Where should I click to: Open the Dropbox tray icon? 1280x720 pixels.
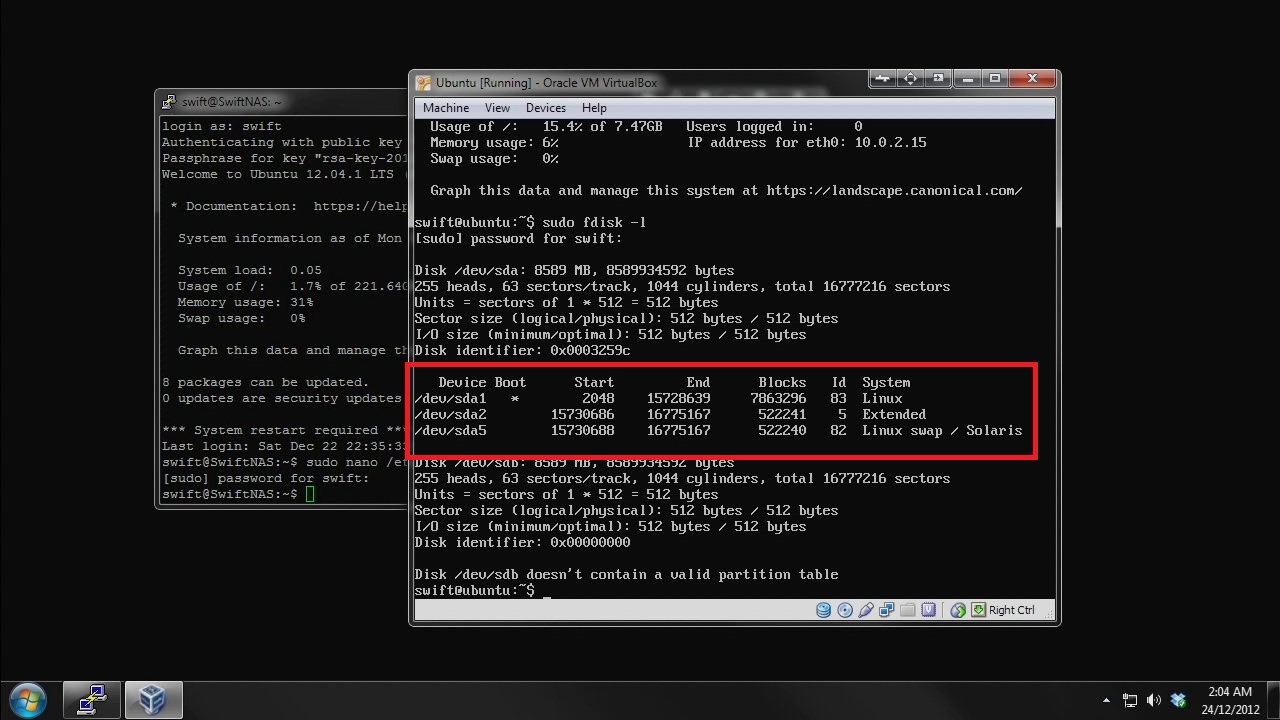click(x=1178, y=700)
